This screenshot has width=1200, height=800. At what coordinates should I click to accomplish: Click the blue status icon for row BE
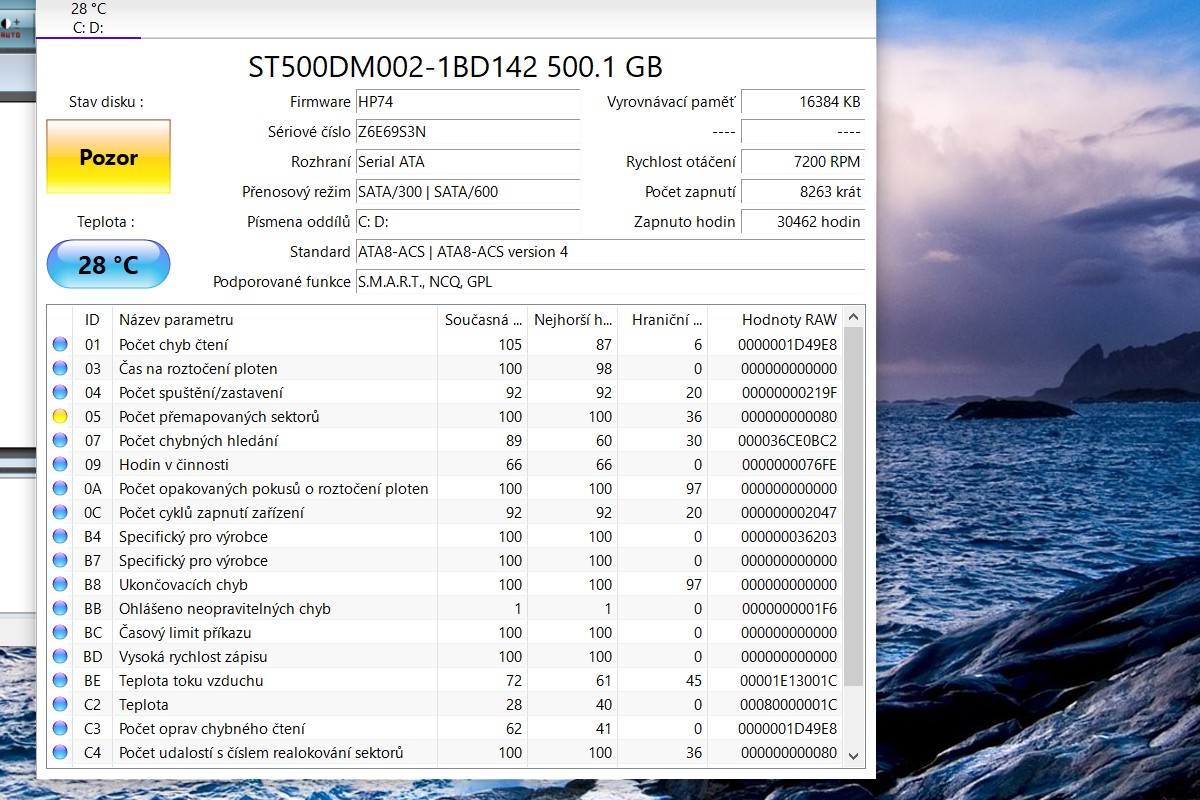tap(60, 681)
